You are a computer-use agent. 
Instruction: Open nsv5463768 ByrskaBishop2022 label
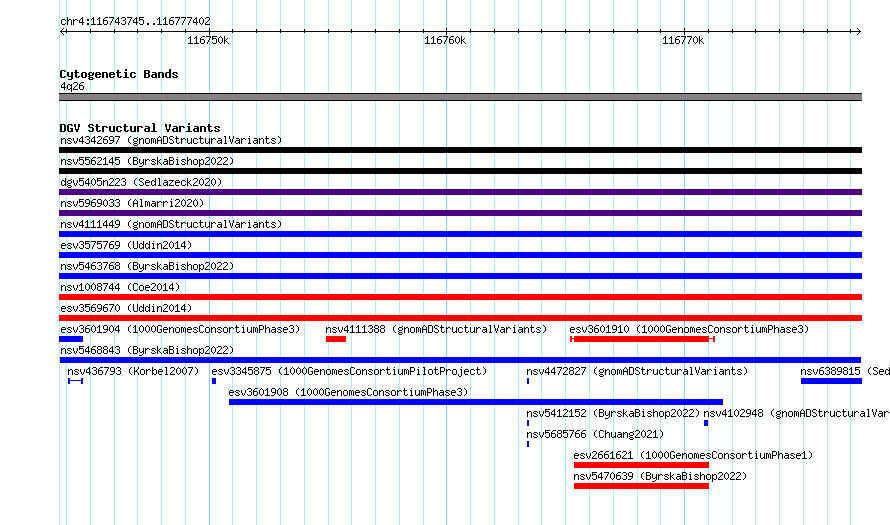[147, 266]
